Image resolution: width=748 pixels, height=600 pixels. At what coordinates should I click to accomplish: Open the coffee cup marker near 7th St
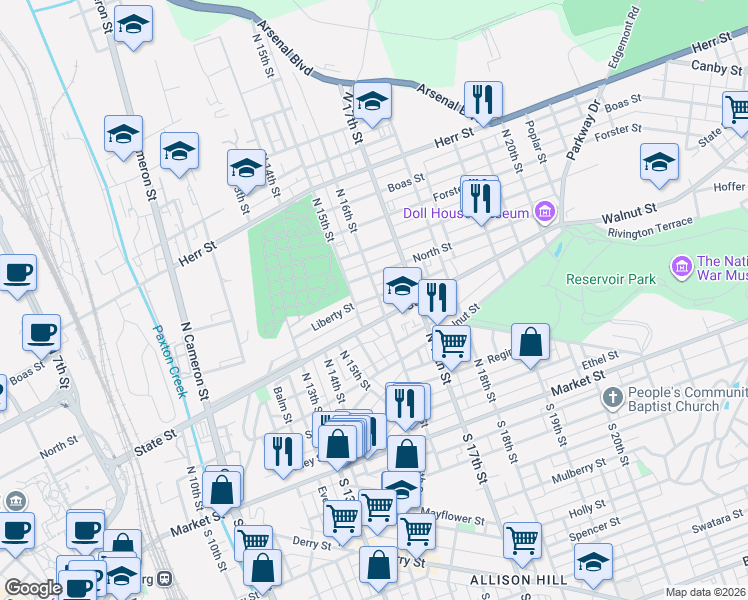point(41,334)
